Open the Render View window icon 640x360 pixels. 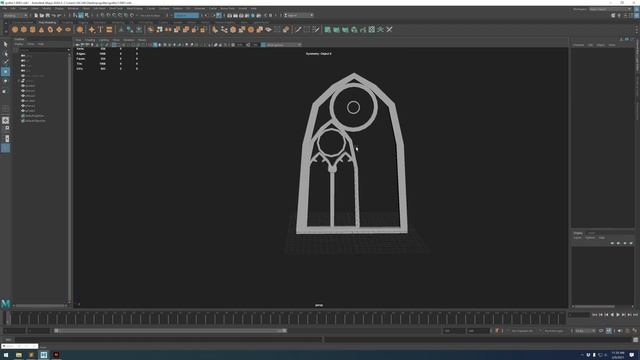[229, 16]
